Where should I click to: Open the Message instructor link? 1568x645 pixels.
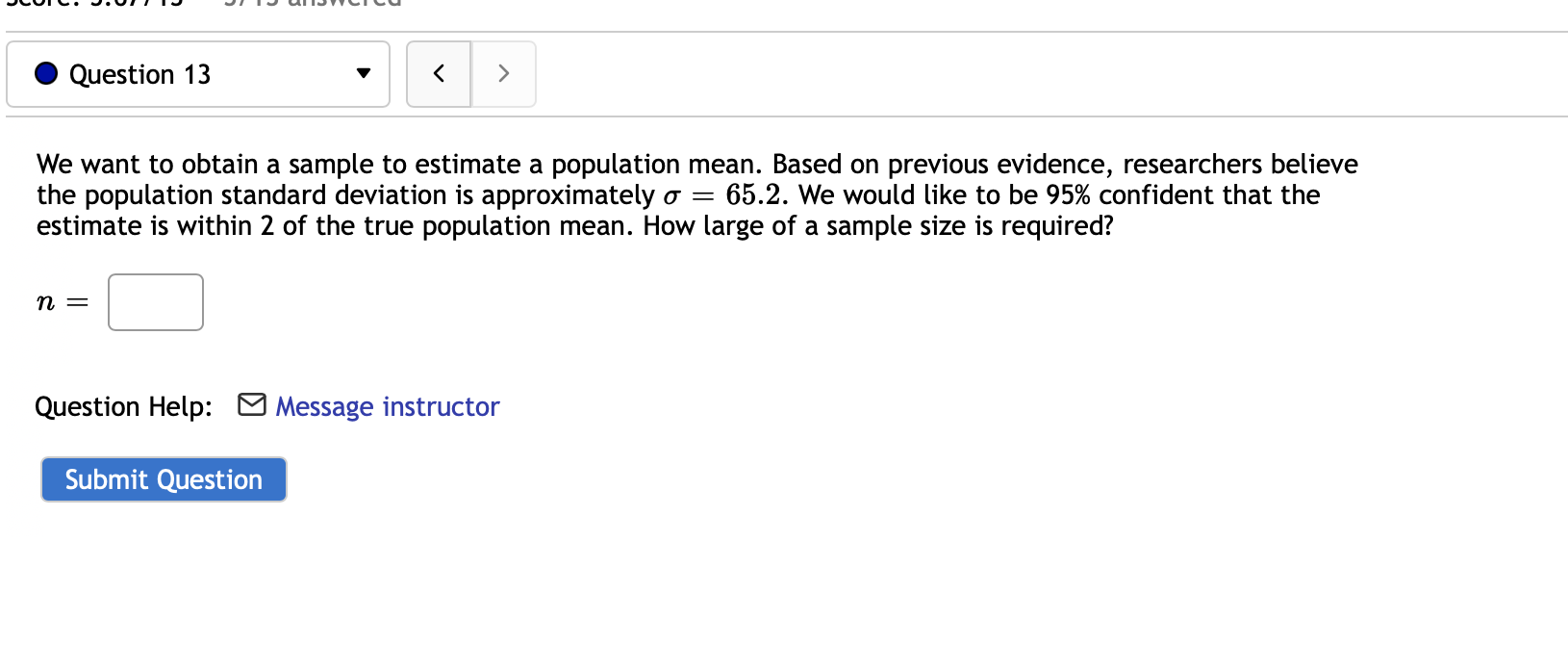386,406
